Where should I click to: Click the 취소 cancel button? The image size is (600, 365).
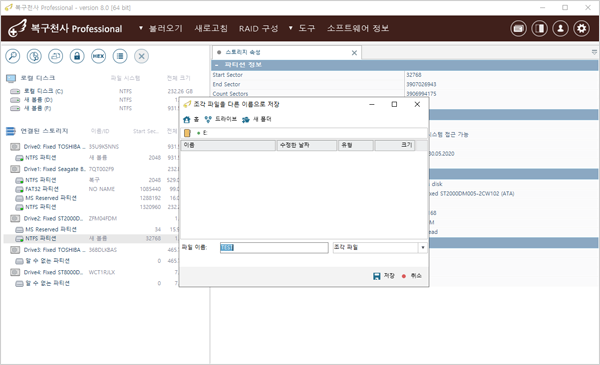tap(412, 276)
